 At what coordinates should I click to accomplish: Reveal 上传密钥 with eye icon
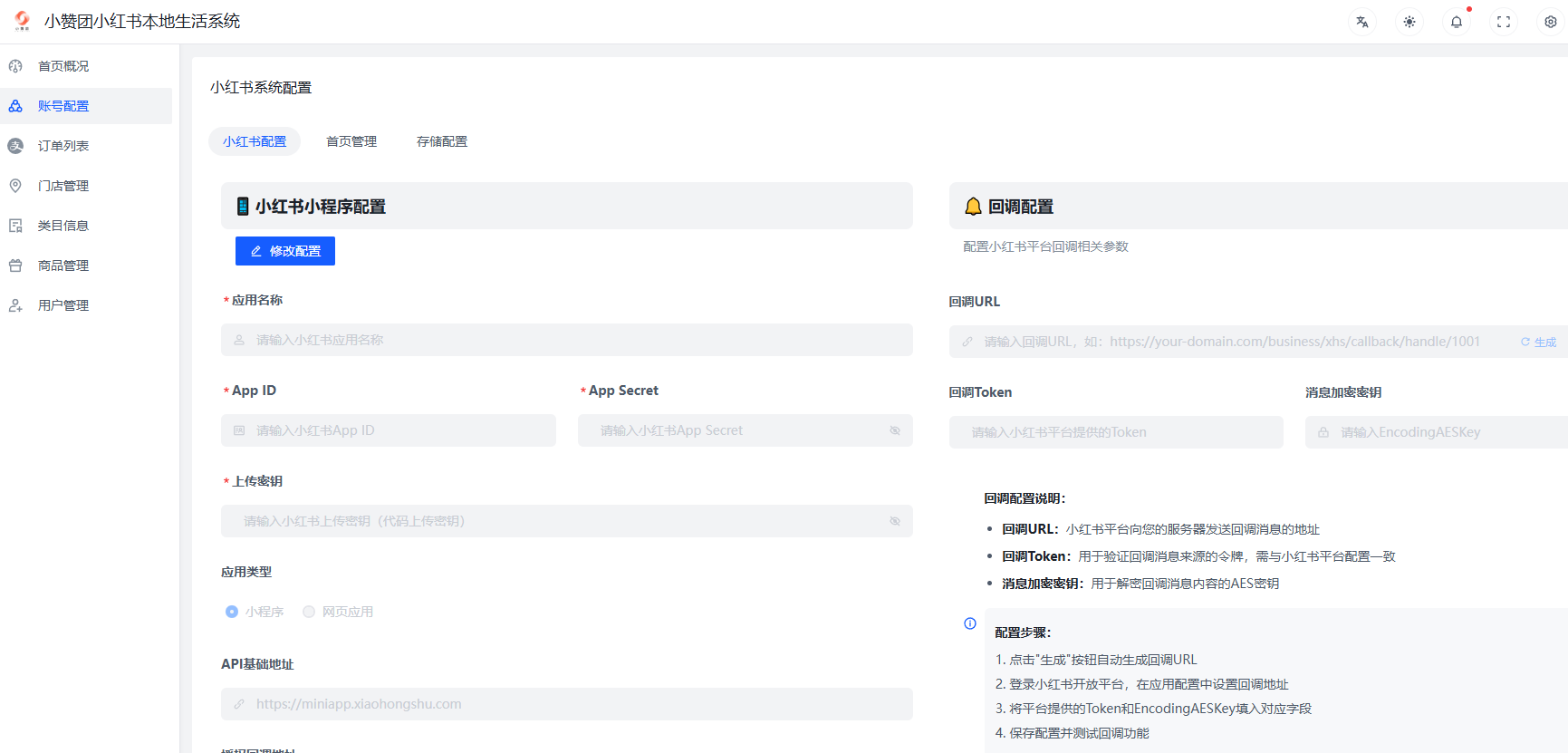coord(895,521)
